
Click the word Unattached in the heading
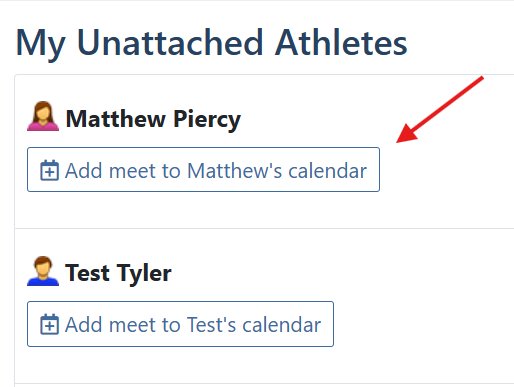click(170, 43)
